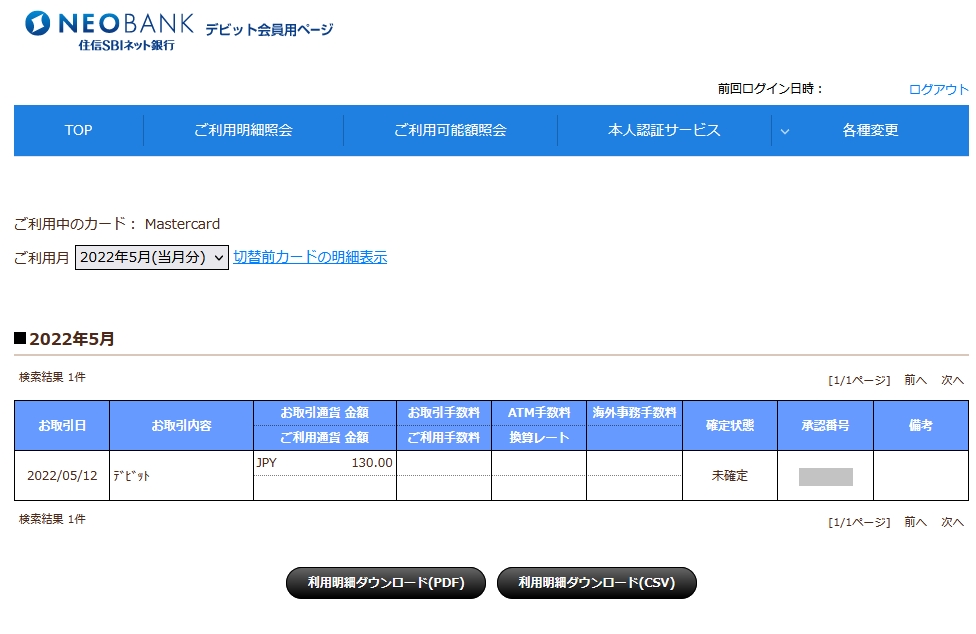Open 本人認証サービス menu
This screenshot has width=976, height=634.
click(x=664, y=130)
